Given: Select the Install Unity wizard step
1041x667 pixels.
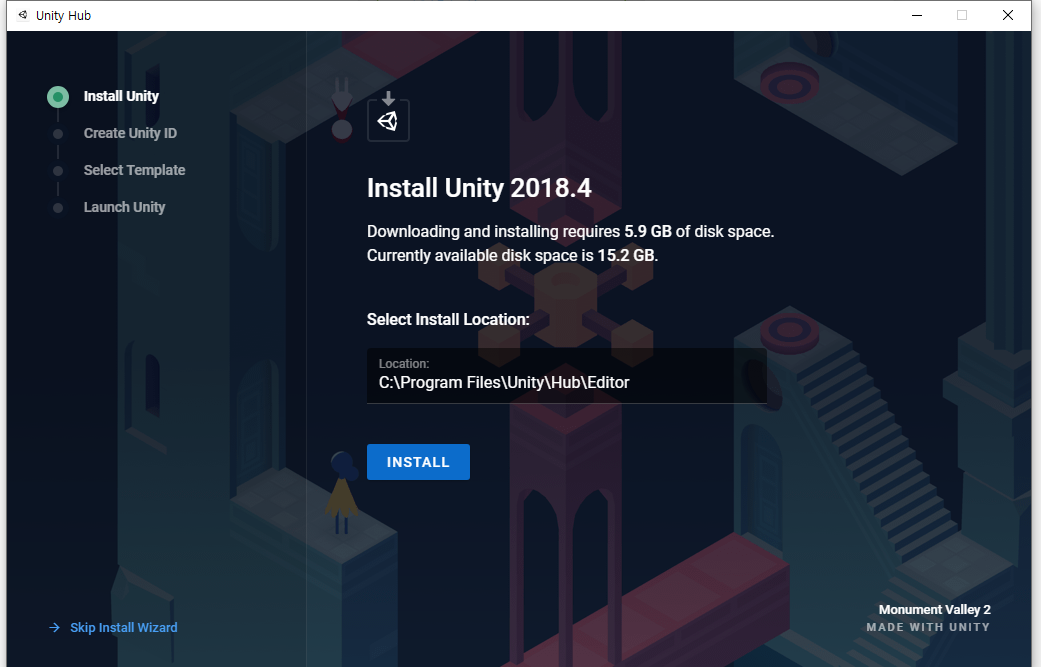Looking at the screenshot, I should coord(121,96).
